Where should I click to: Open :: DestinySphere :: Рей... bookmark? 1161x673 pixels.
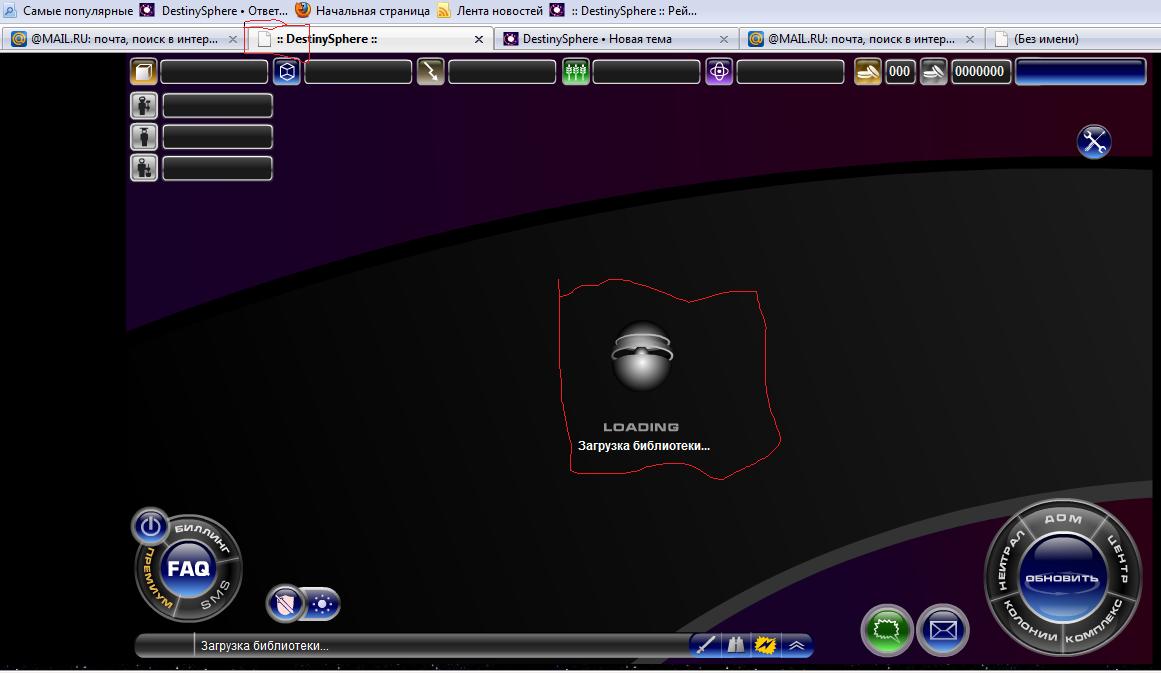pos(623,11)
